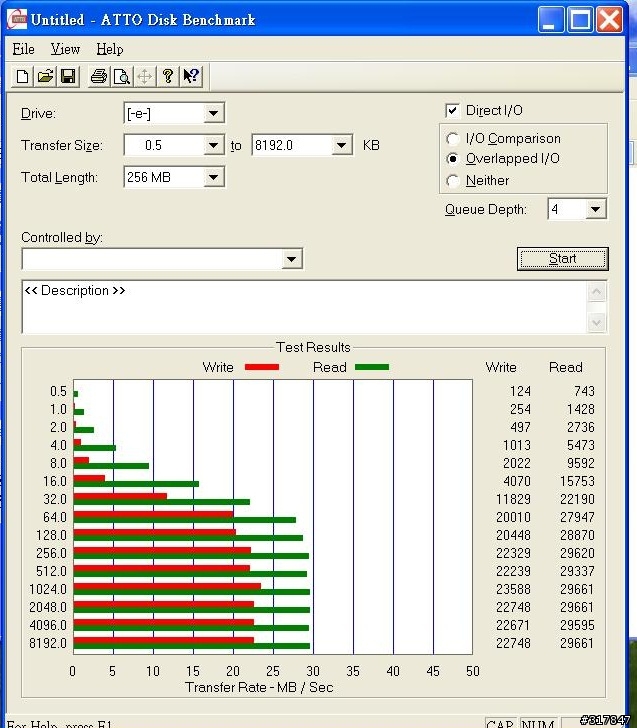Open the Drive dropdown list
Screen dimensions: 637x728
pyautogui.click(x=213, y=113)
